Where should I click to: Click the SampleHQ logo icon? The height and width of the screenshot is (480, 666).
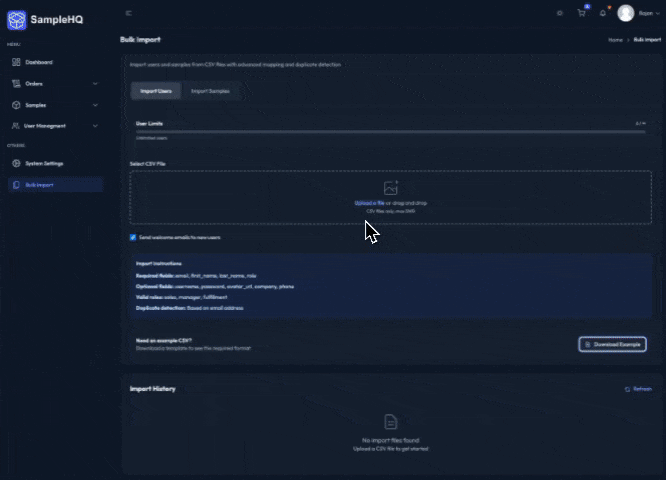16,20
